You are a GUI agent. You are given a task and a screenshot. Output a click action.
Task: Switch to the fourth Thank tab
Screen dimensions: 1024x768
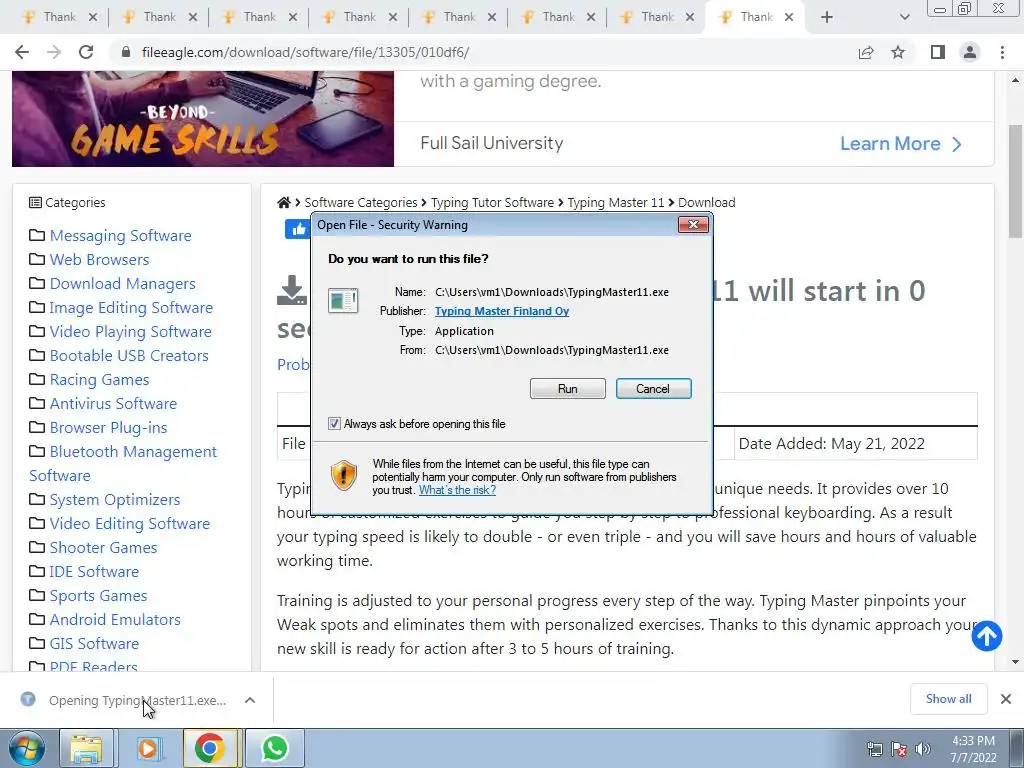[x=359, y=17]
